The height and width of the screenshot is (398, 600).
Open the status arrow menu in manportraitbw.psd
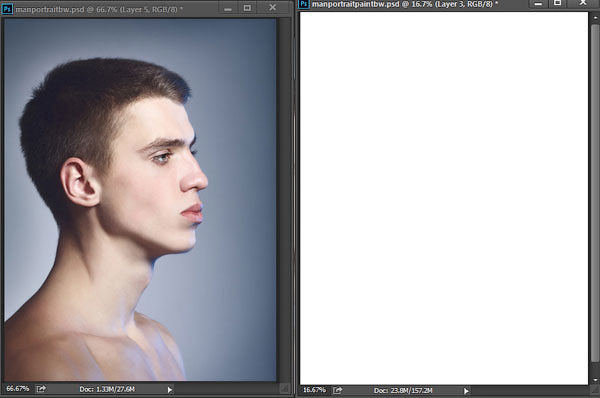170,390
